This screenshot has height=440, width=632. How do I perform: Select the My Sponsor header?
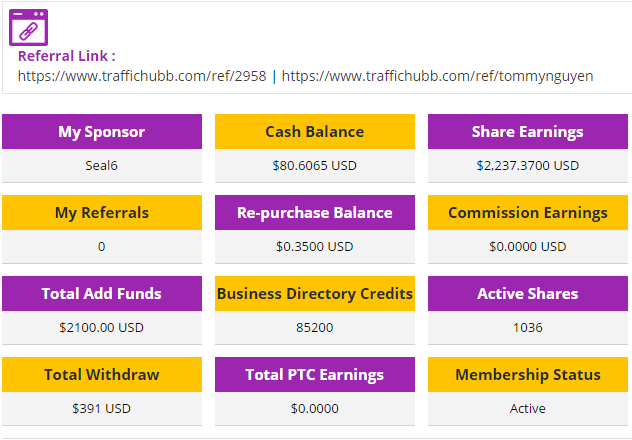(x=102, y=132)
